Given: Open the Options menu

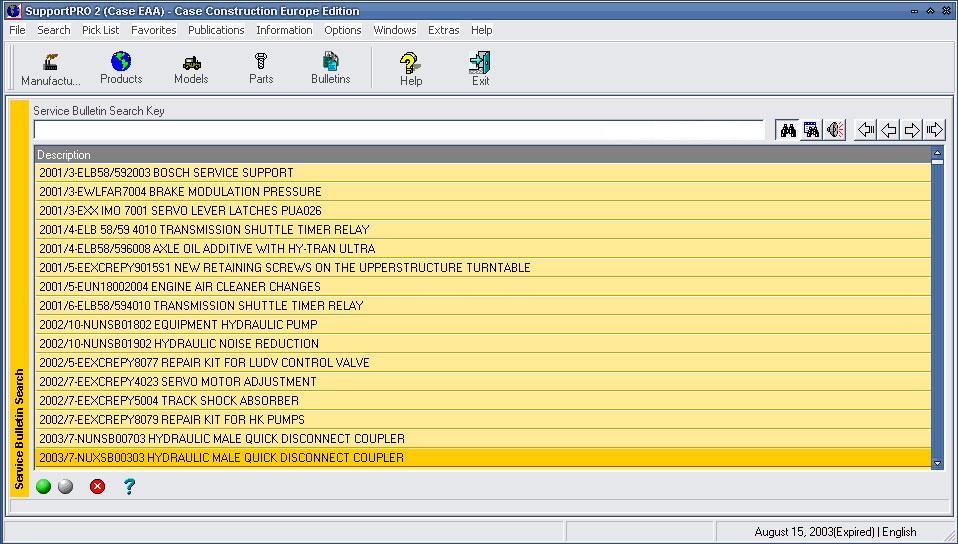Looking at the screenshot, I should pyautogui.click(x=343, y=30).
